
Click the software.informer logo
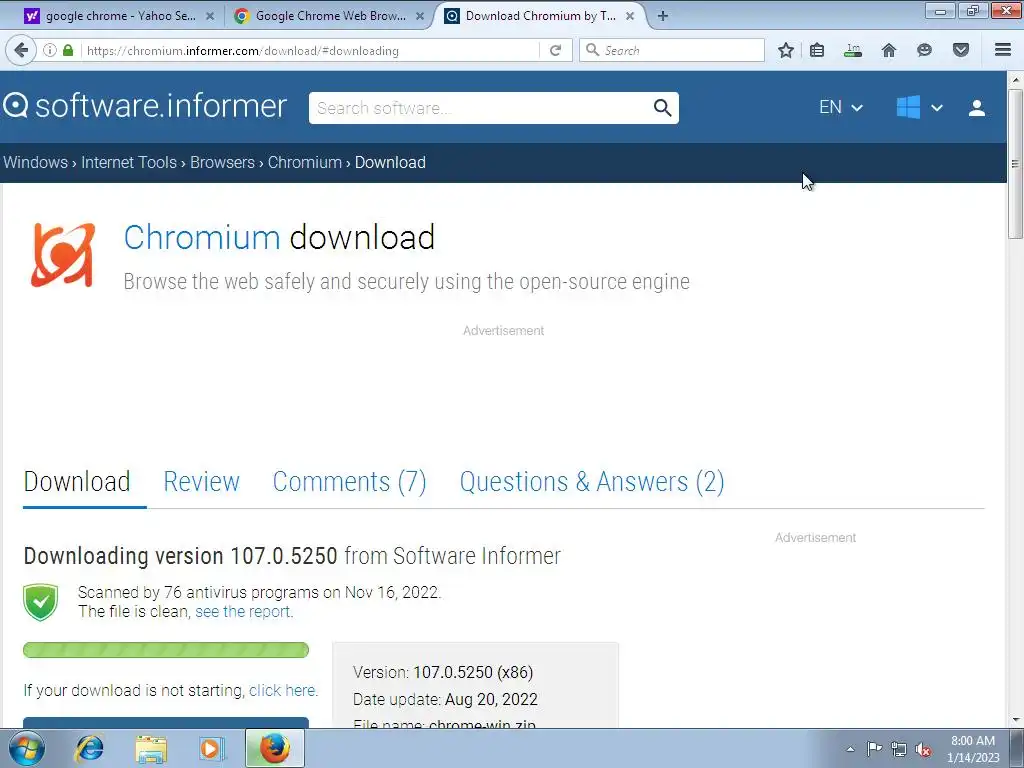145,106
